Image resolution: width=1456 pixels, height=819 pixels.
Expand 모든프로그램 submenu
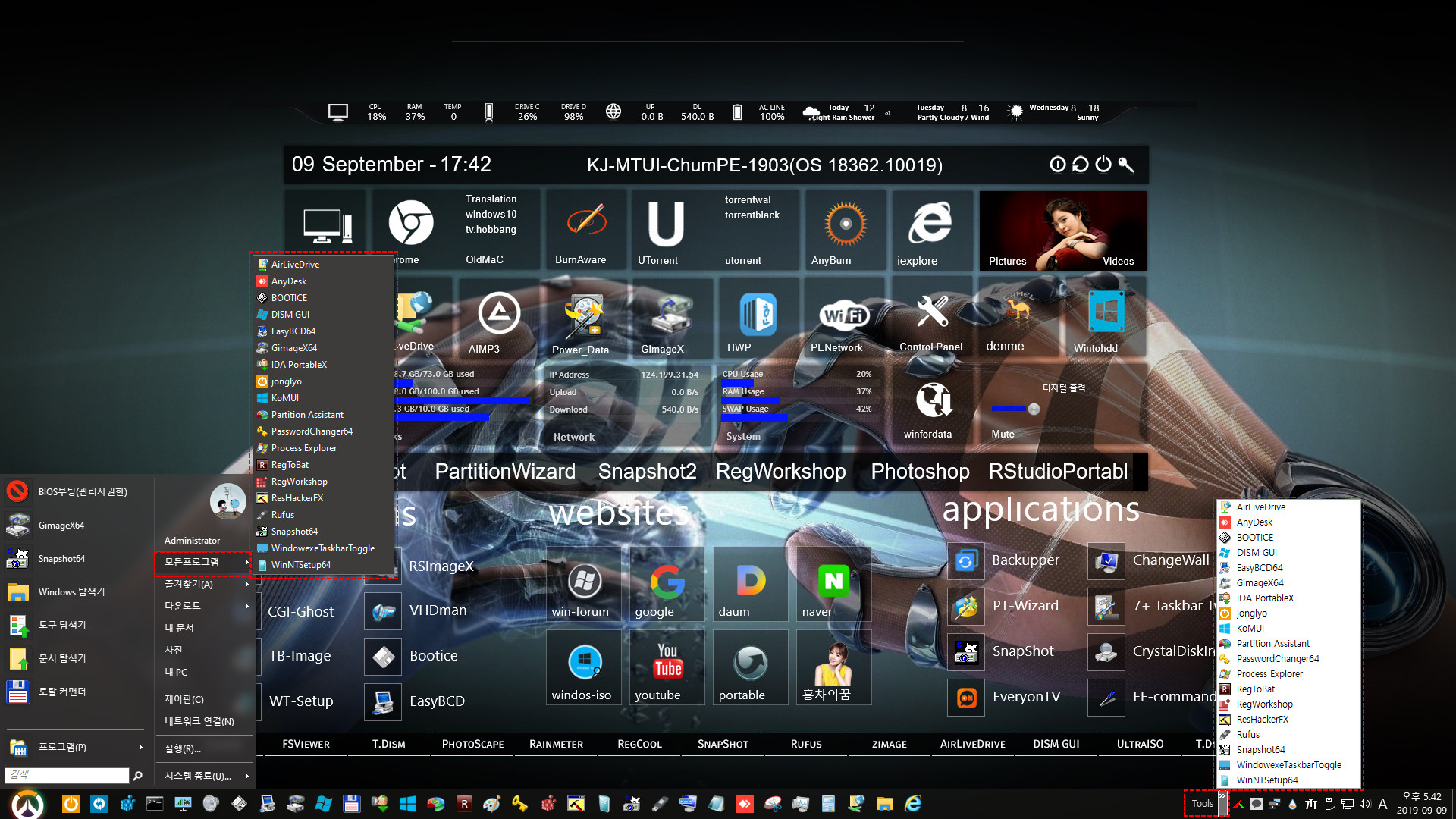pyautogui.click(x=204, y=562)
